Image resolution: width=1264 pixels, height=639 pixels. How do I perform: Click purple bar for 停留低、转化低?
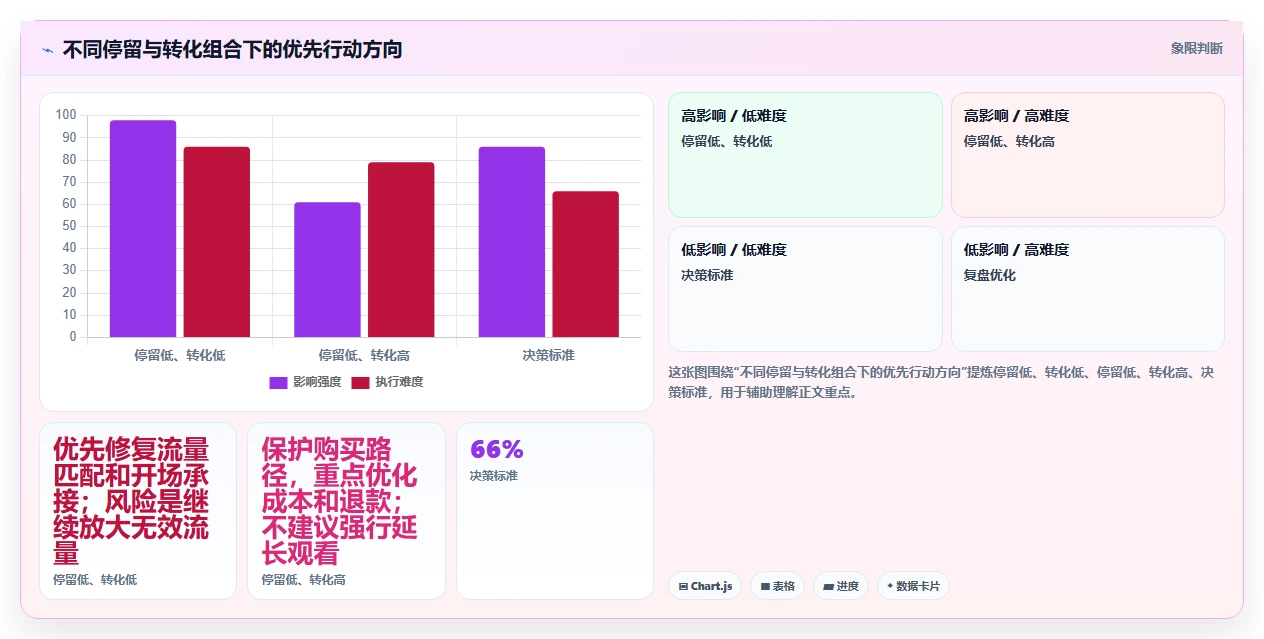point(143,229)
